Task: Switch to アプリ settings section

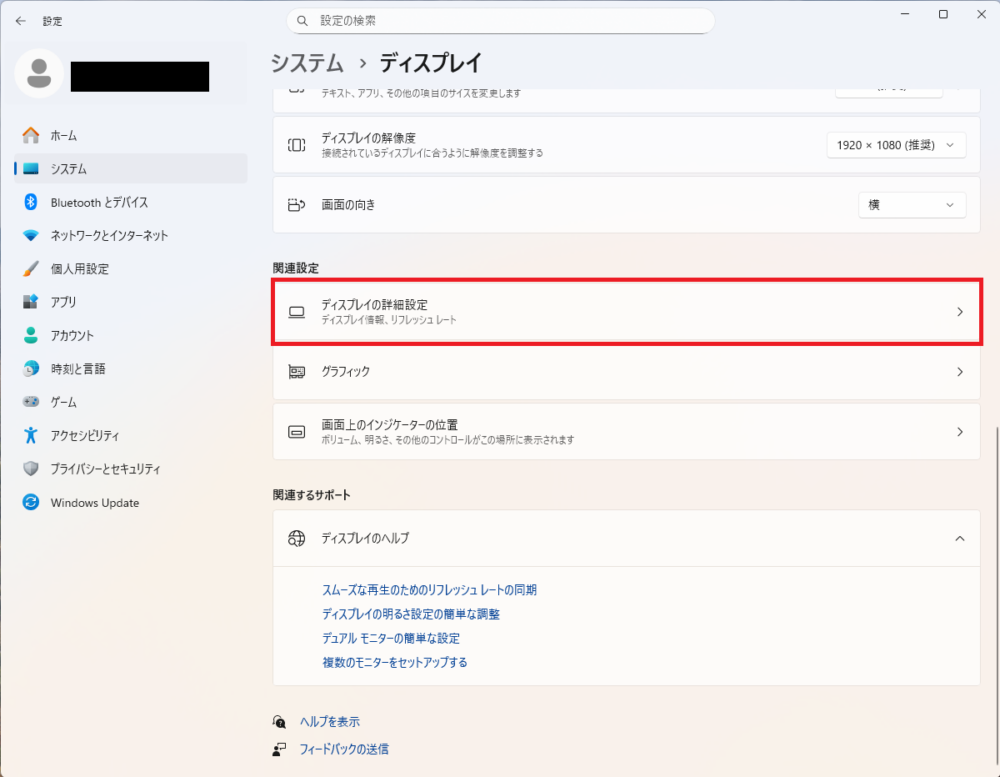Action: pyautogui.click(x=28, y=301)
